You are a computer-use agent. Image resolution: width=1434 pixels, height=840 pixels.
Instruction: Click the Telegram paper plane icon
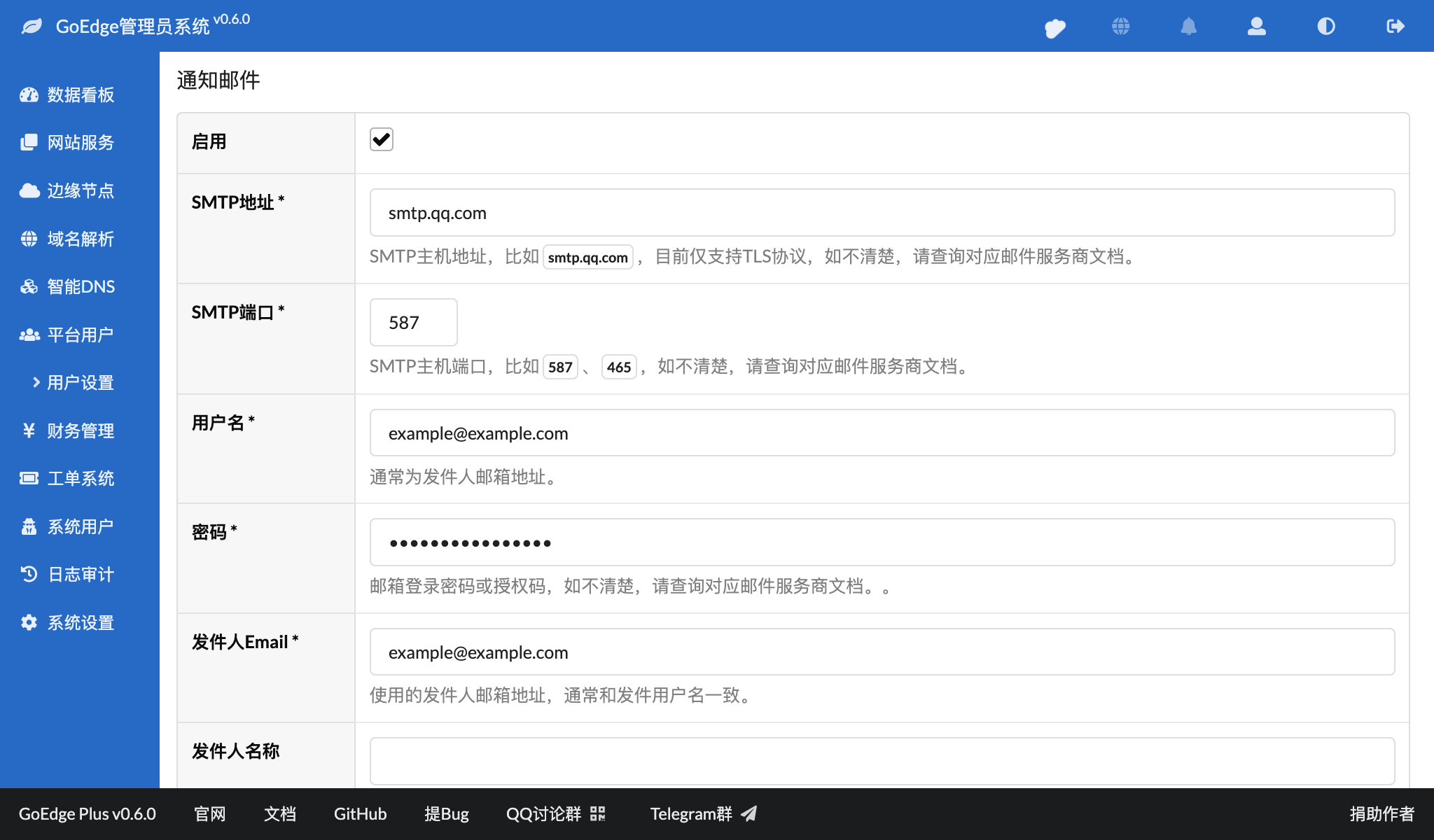click(749, 813)
